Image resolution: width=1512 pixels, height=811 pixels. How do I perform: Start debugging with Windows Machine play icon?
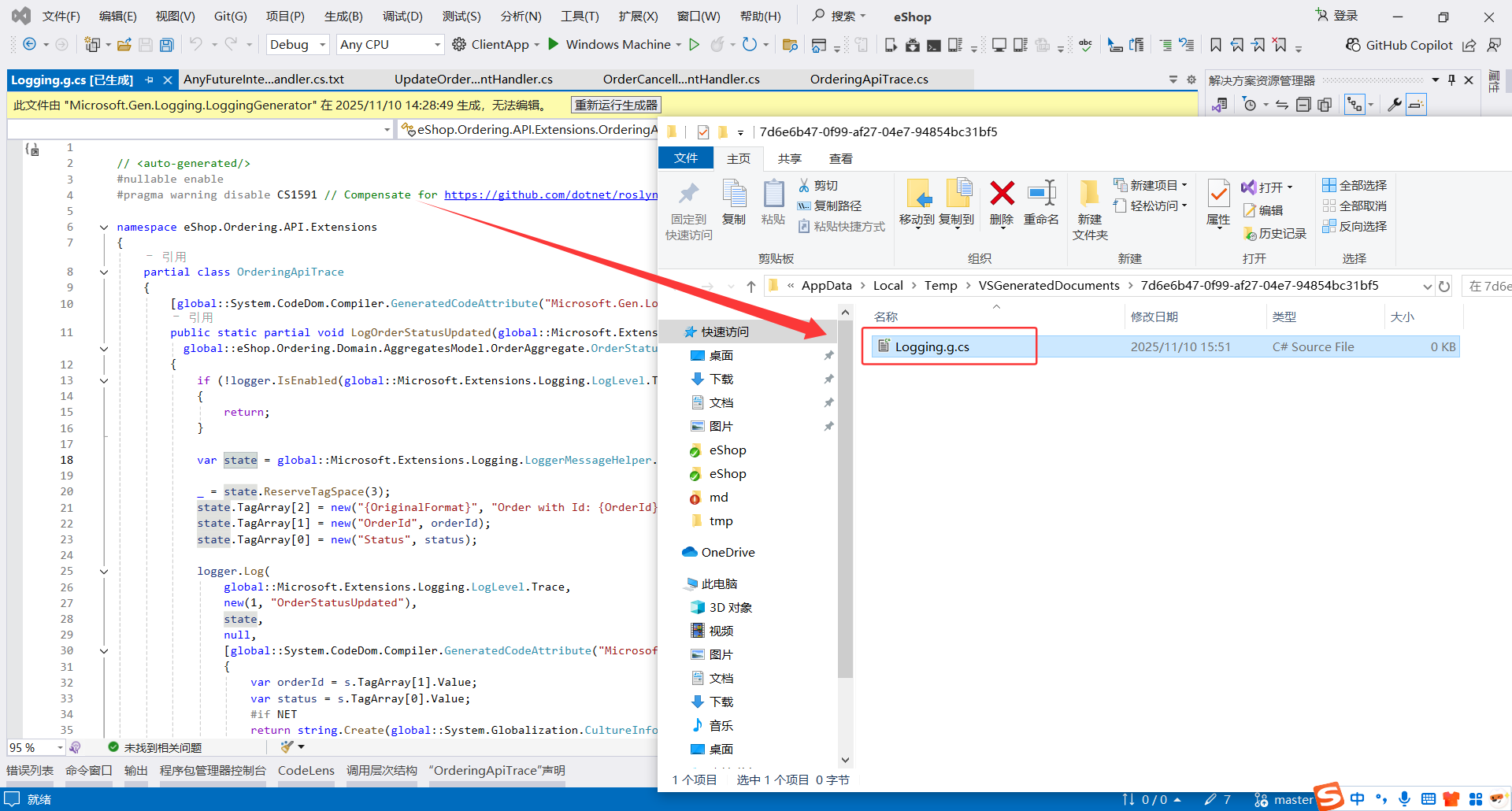click(554, 44)
